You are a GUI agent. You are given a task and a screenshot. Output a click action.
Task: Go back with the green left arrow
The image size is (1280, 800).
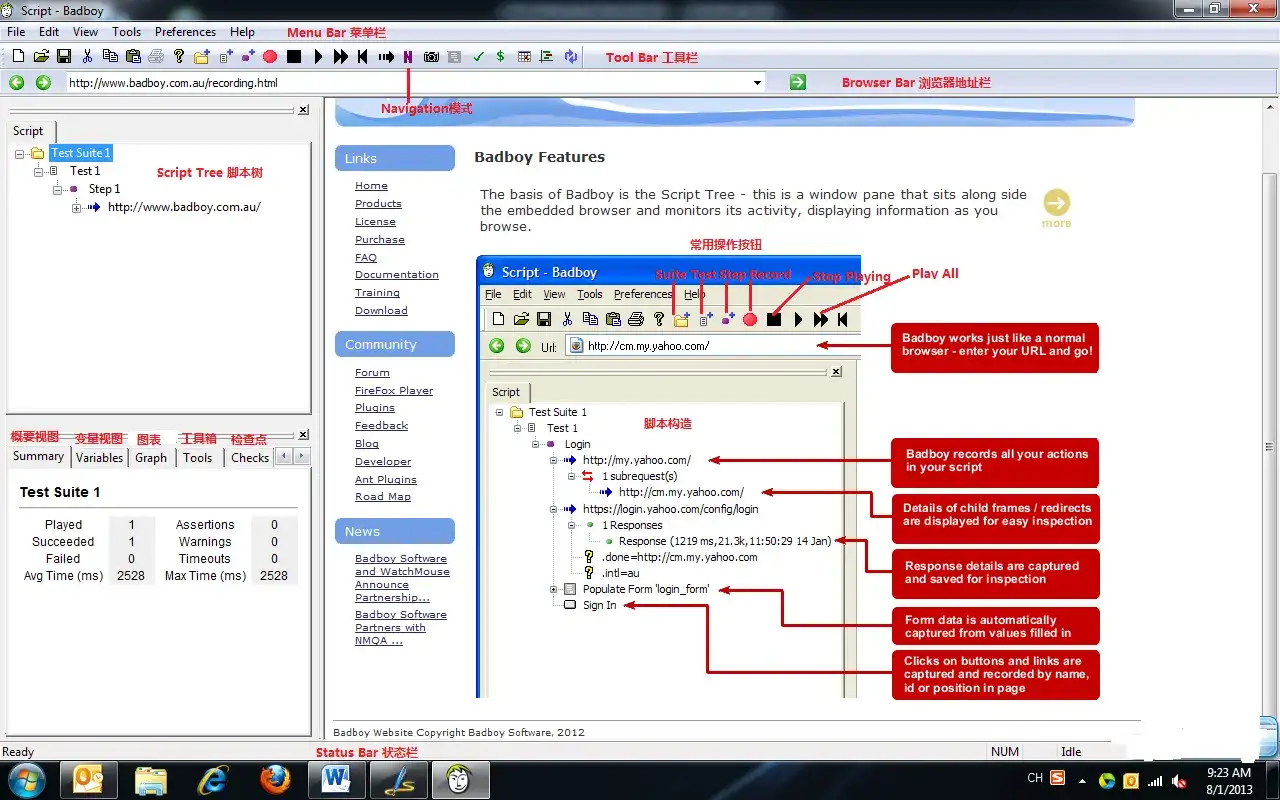pos(17,83)
